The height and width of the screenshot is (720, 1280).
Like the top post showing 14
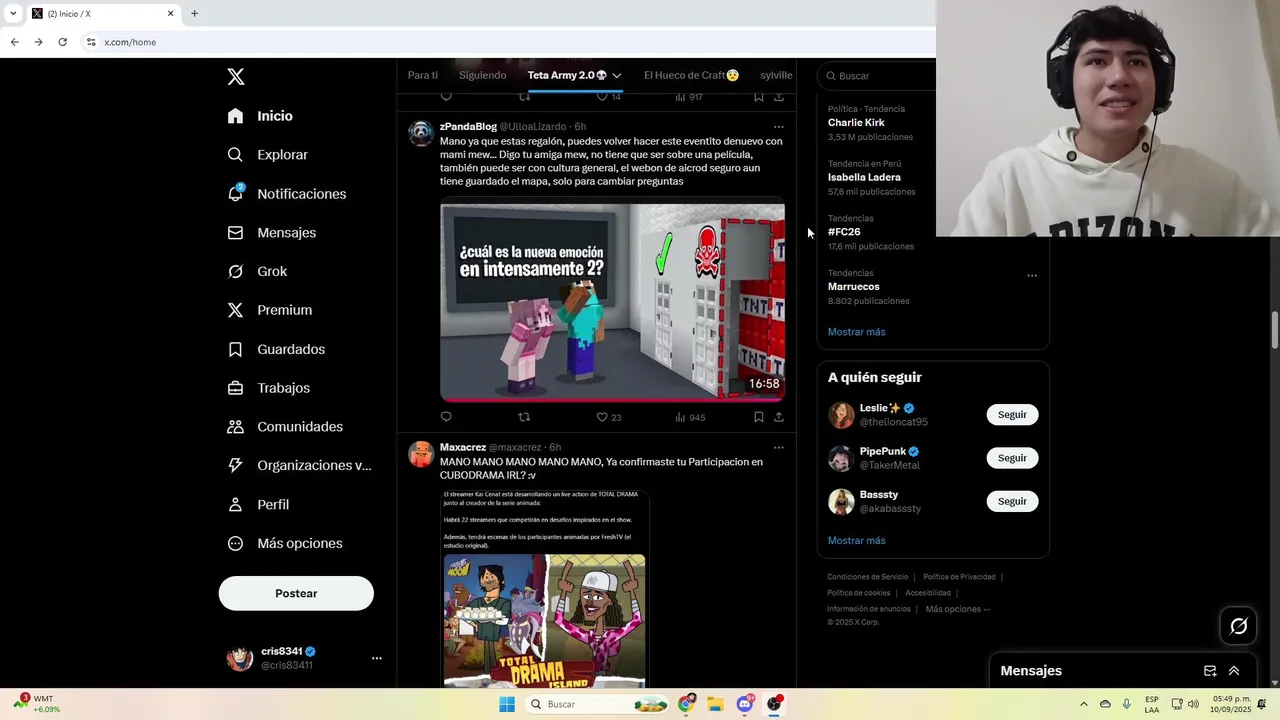(x=608, y=97)
